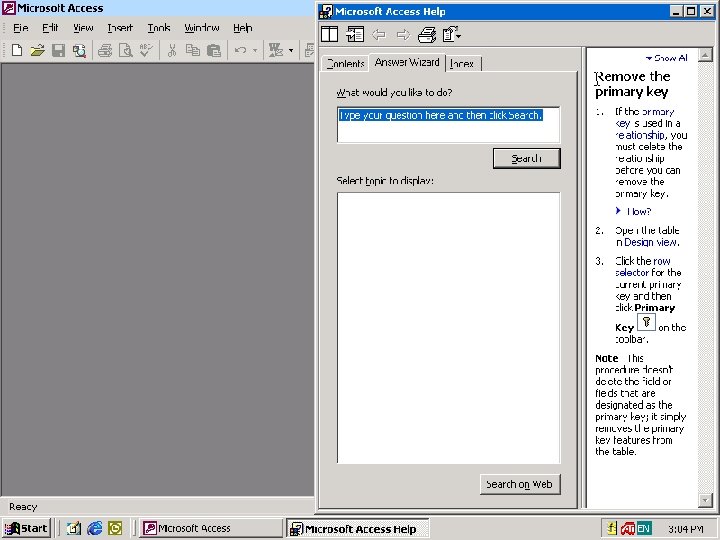Click the Back arrow in Help toolbar
The width and height of the screenshot is (720, 540).
[379, 34]
